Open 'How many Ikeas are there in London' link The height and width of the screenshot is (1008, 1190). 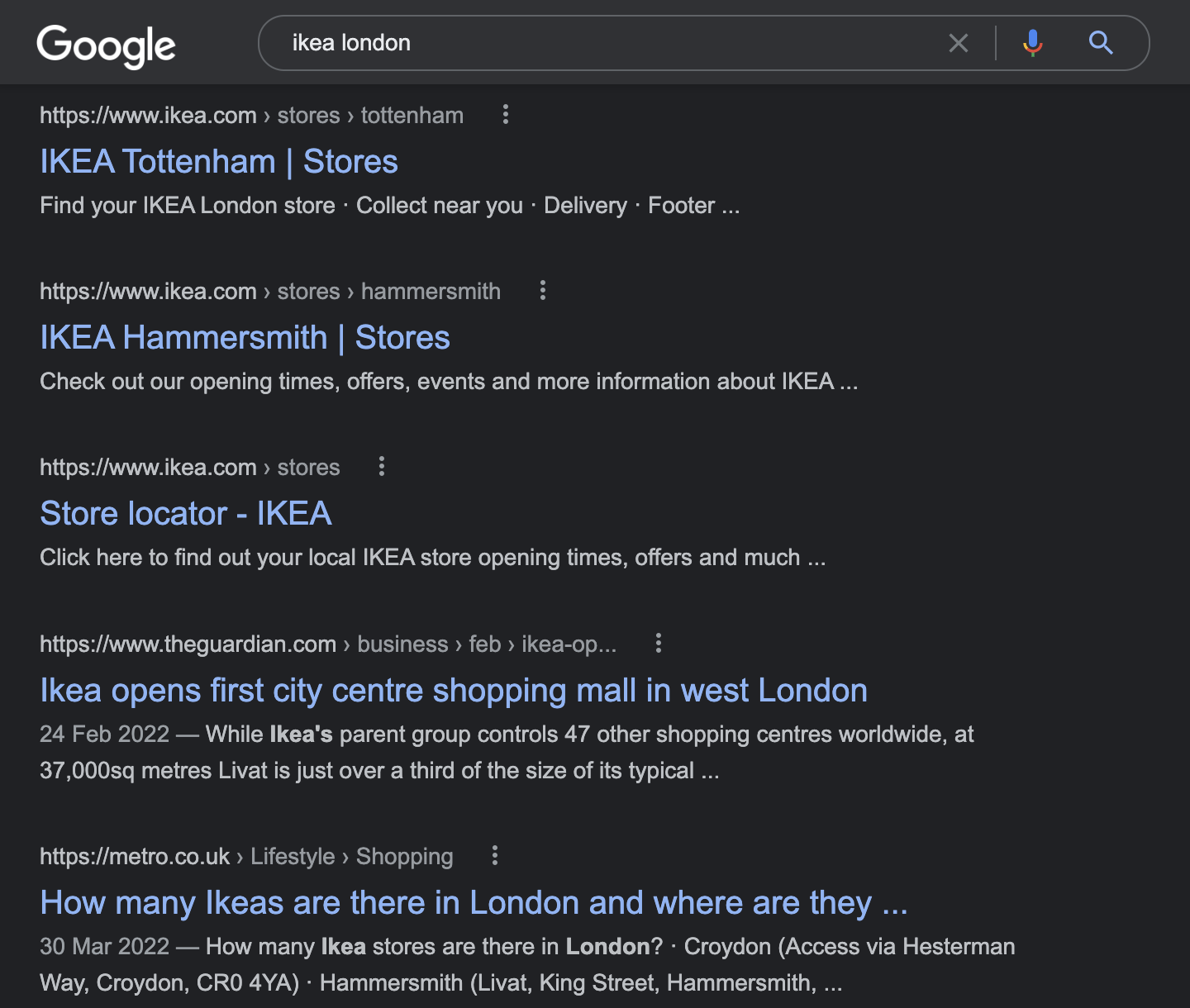tap(474, 903)
